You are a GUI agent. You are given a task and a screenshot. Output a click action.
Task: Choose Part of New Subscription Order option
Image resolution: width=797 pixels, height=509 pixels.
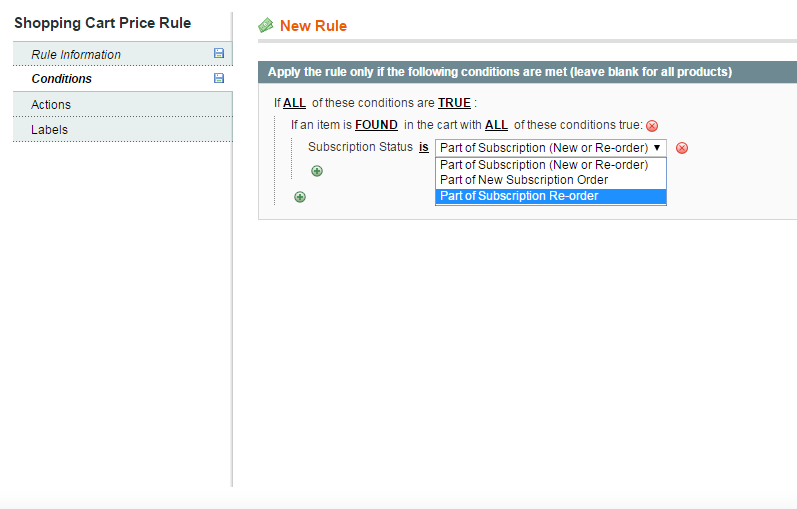click(550, 180)
